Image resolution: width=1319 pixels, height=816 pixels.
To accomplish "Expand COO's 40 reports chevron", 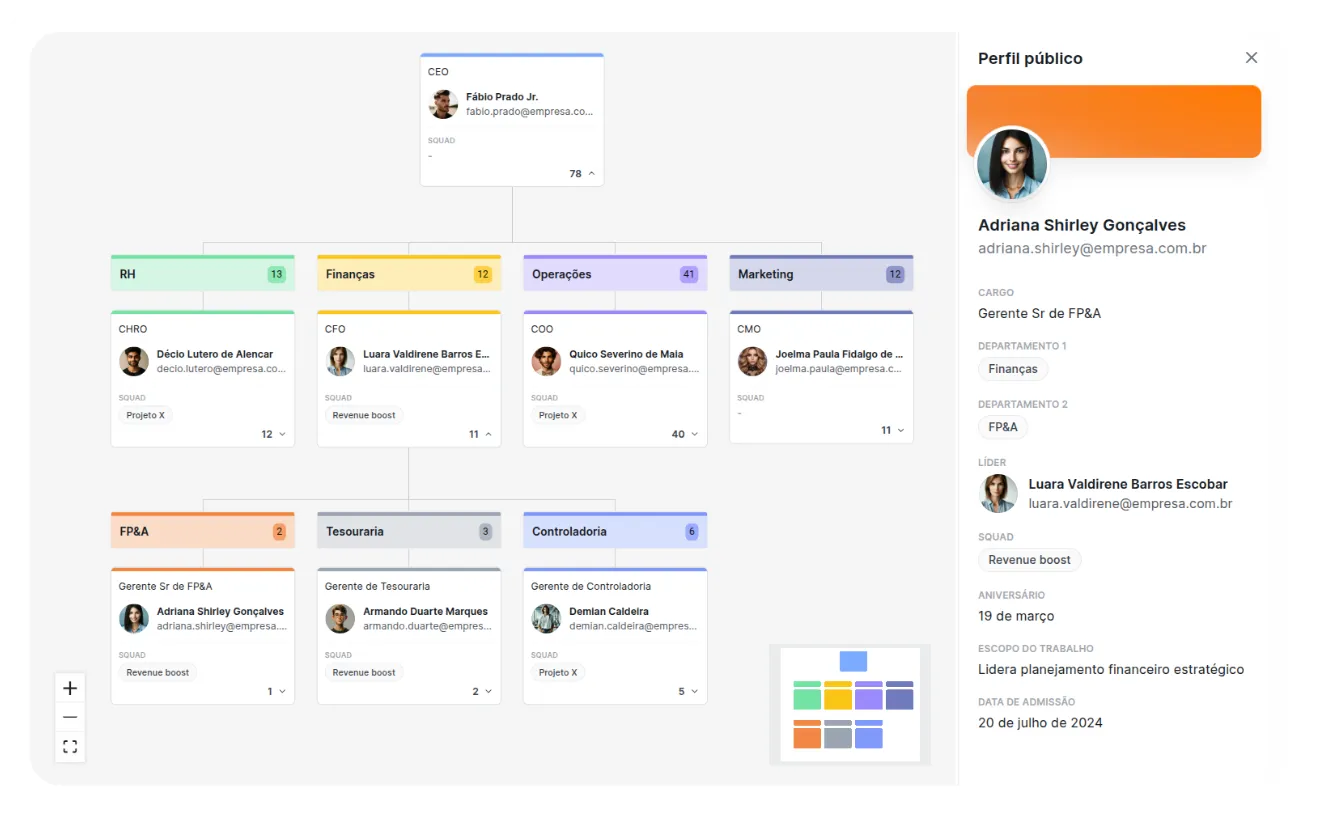I will click(694, 434).
